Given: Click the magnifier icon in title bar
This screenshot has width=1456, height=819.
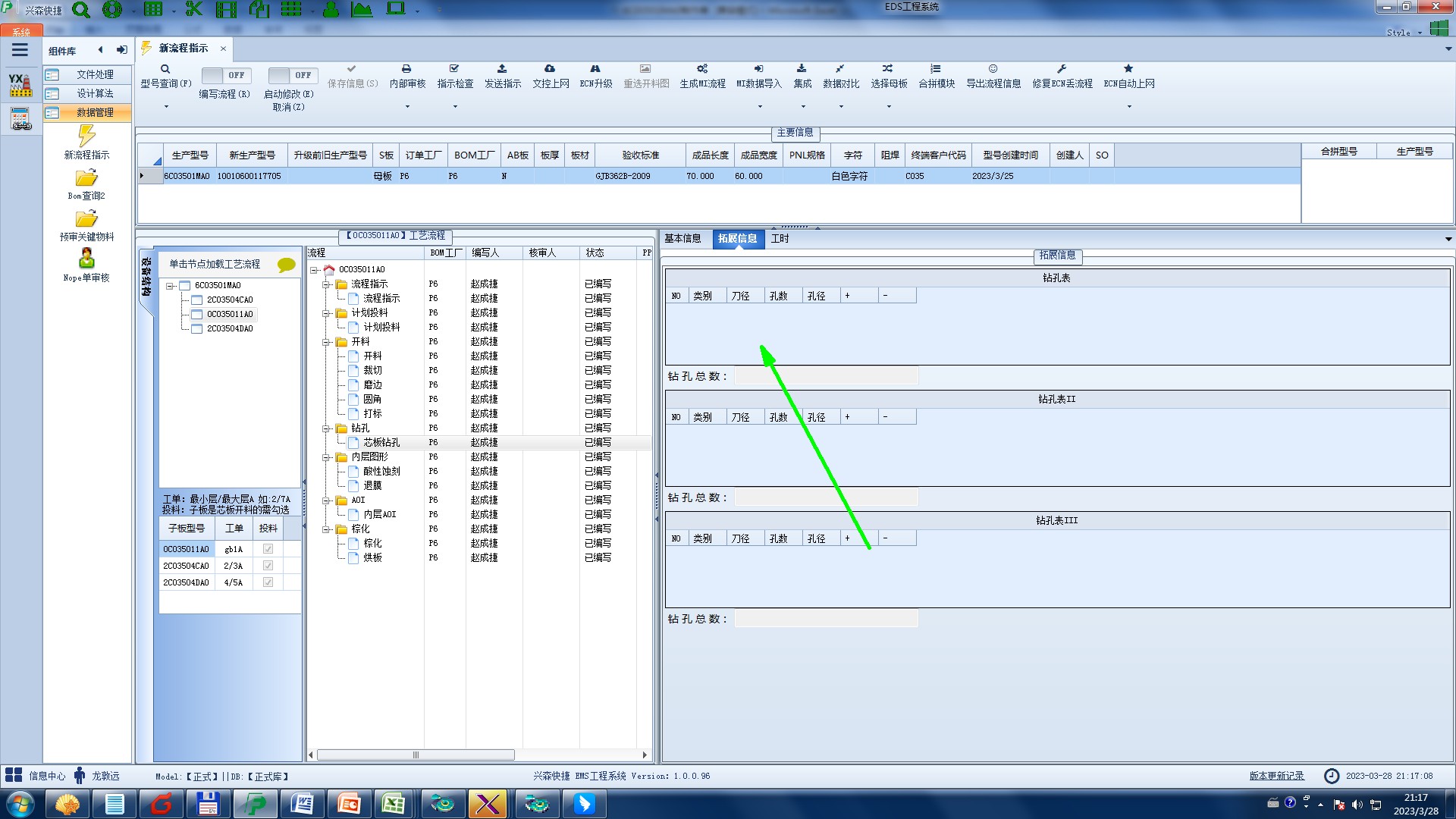Looking at the screenshot, I should pos(81,10).
